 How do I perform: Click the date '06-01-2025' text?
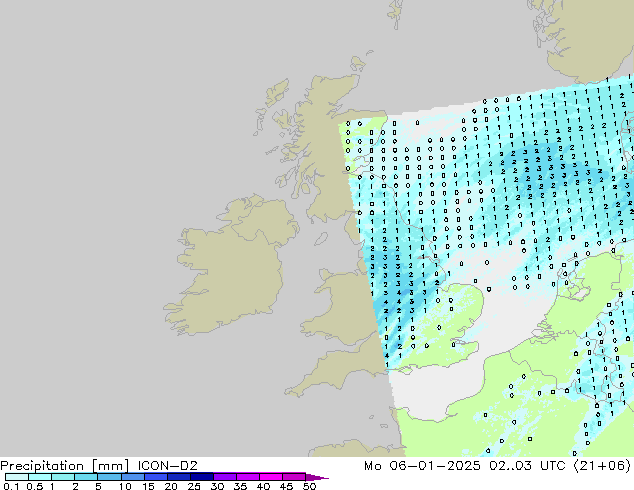435,466
